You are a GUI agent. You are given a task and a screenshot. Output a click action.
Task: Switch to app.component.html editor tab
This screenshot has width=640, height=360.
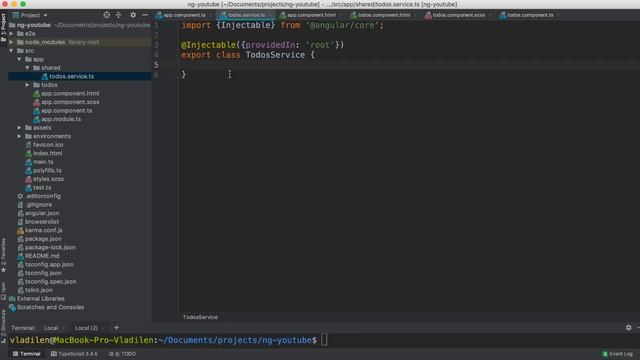coord(311,15)
